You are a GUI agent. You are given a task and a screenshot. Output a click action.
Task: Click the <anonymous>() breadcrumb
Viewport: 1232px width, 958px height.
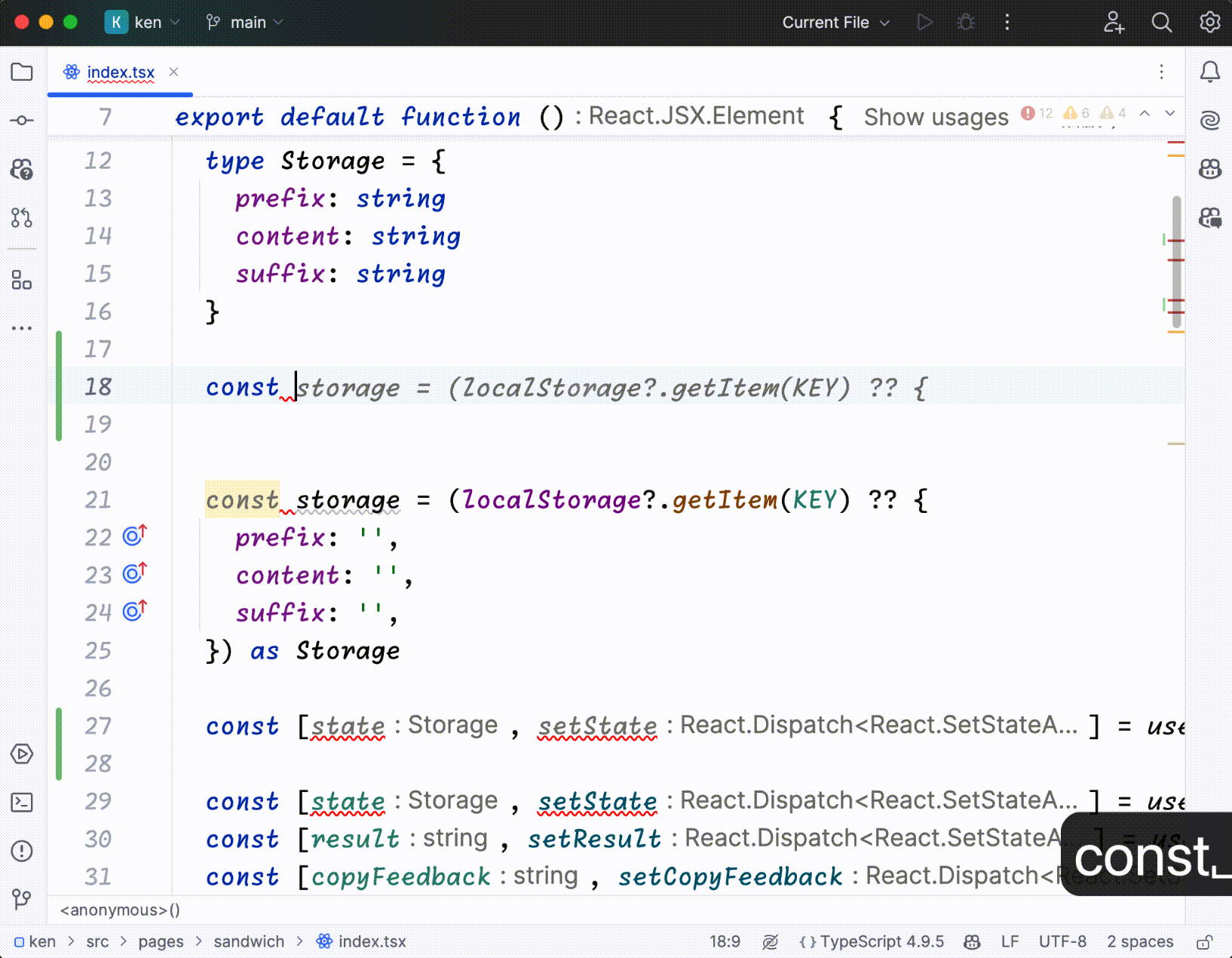(120, 910)
